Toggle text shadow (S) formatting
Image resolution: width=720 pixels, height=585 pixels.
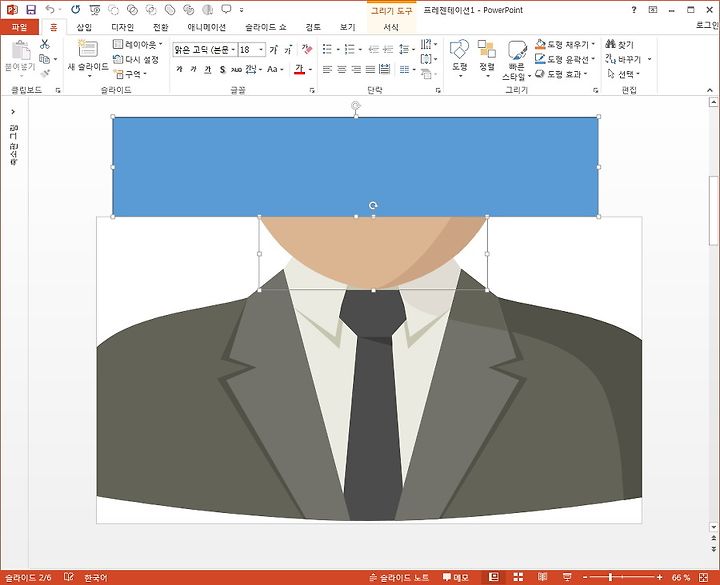222,69
